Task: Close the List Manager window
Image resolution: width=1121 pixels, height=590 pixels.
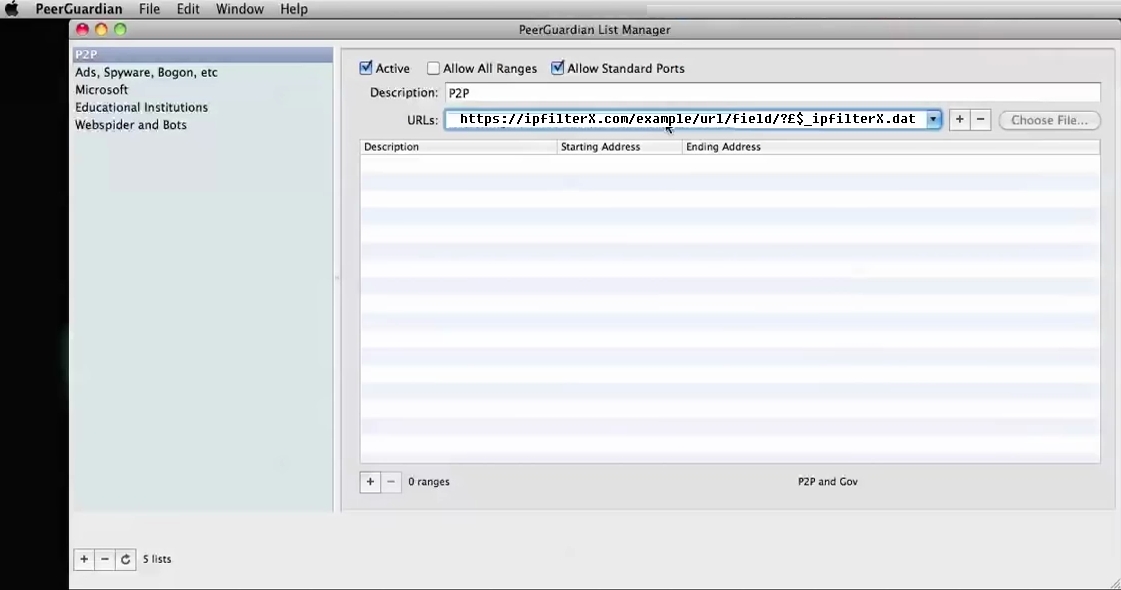Action: pos(82,29)
